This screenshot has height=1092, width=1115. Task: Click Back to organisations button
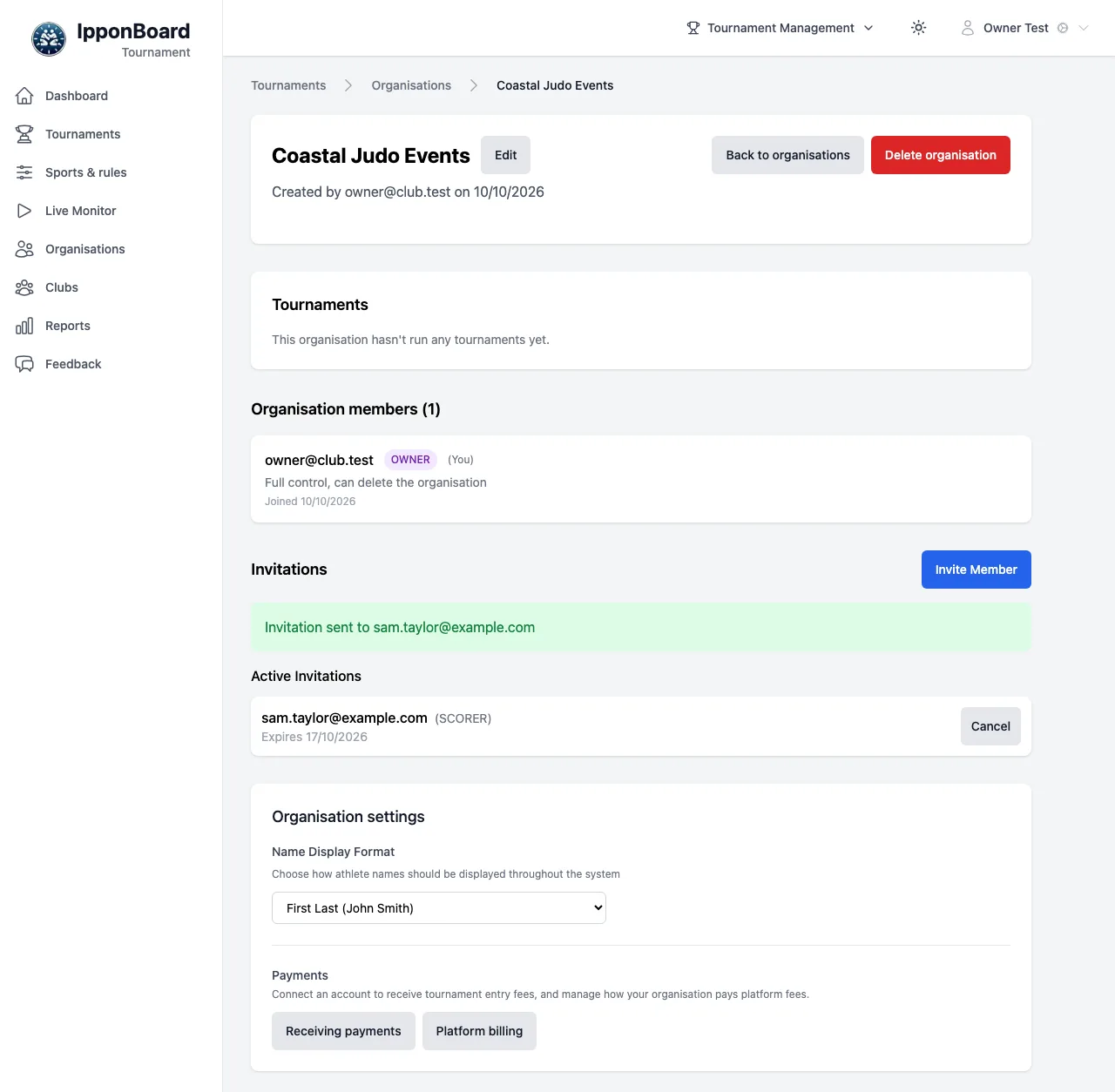pos(787,155)
